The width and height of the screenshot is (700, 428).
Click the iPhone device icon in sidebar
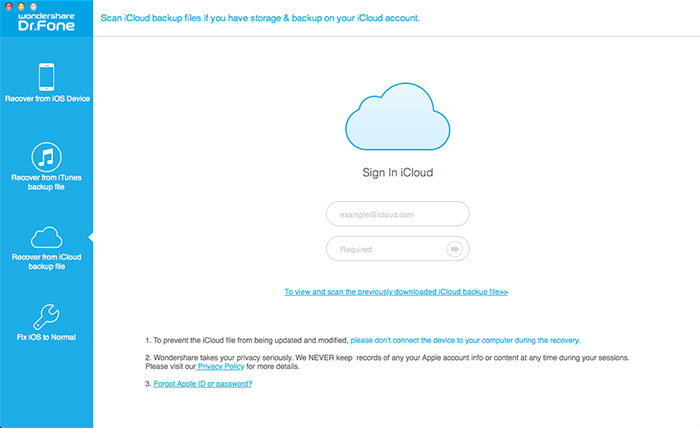(46, 77)
